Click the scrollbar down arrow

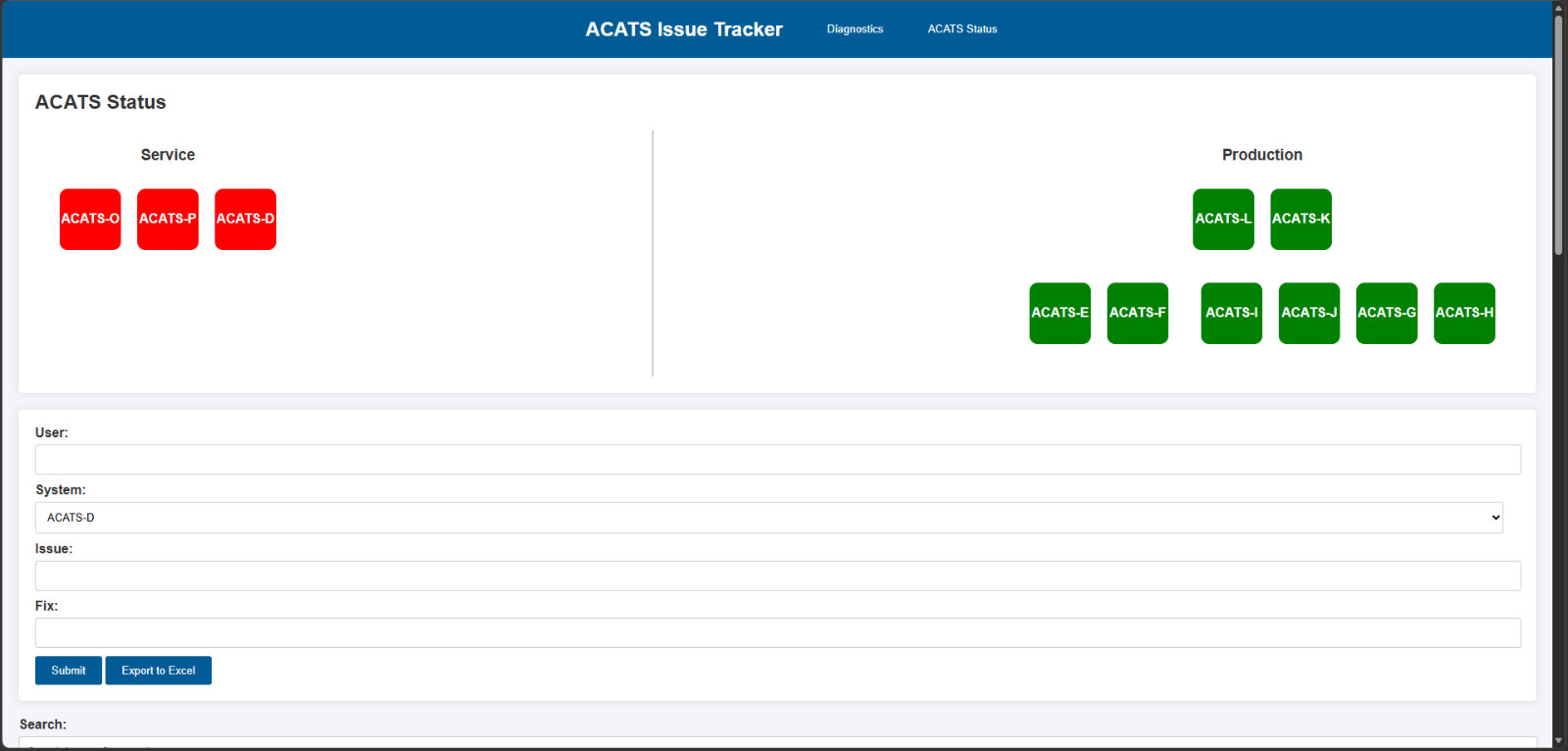click(1558, 742)
